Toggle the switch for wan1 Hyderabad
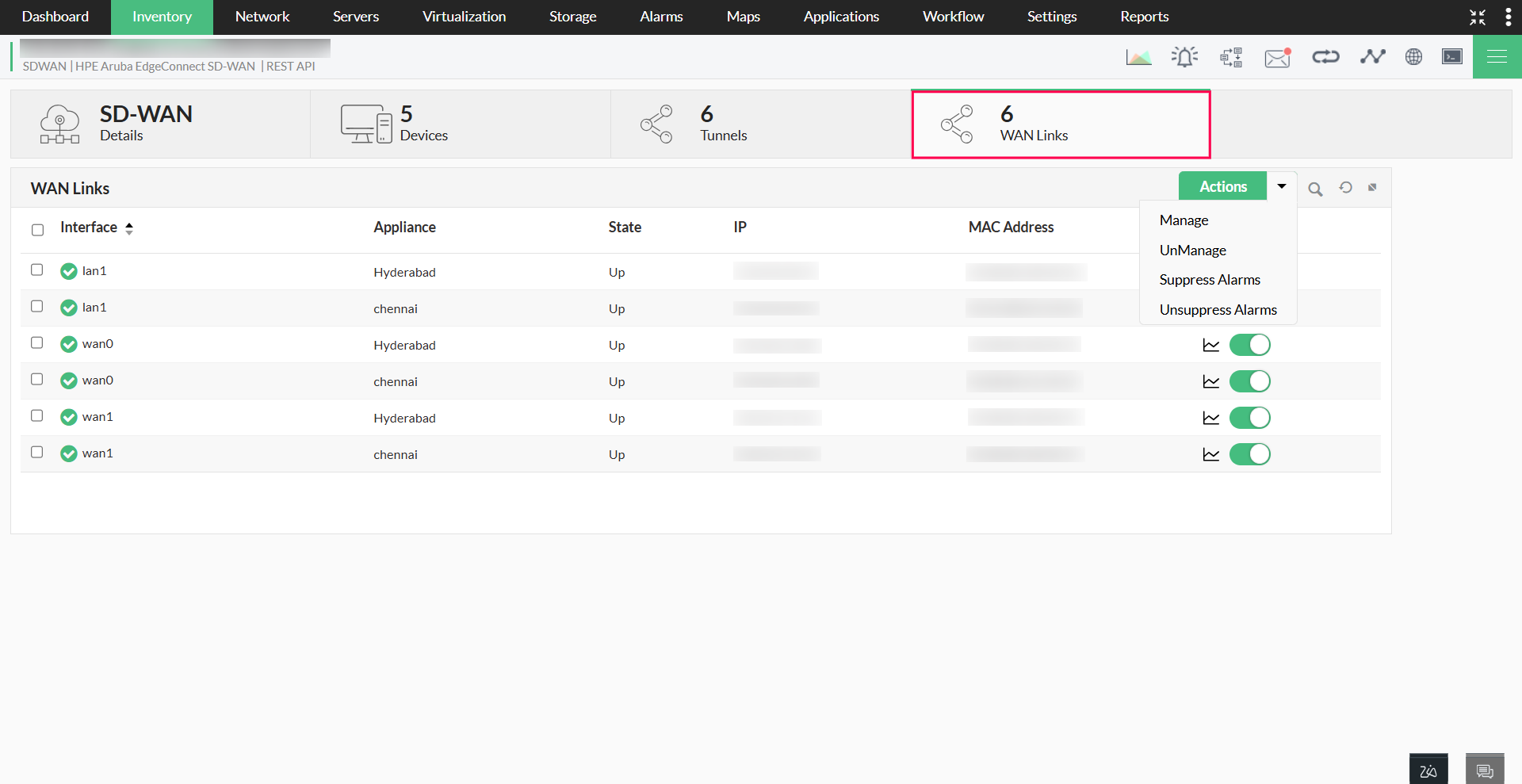Image resolution: width=1522 pixels, height=784 pixels. tap(1250, 418)
